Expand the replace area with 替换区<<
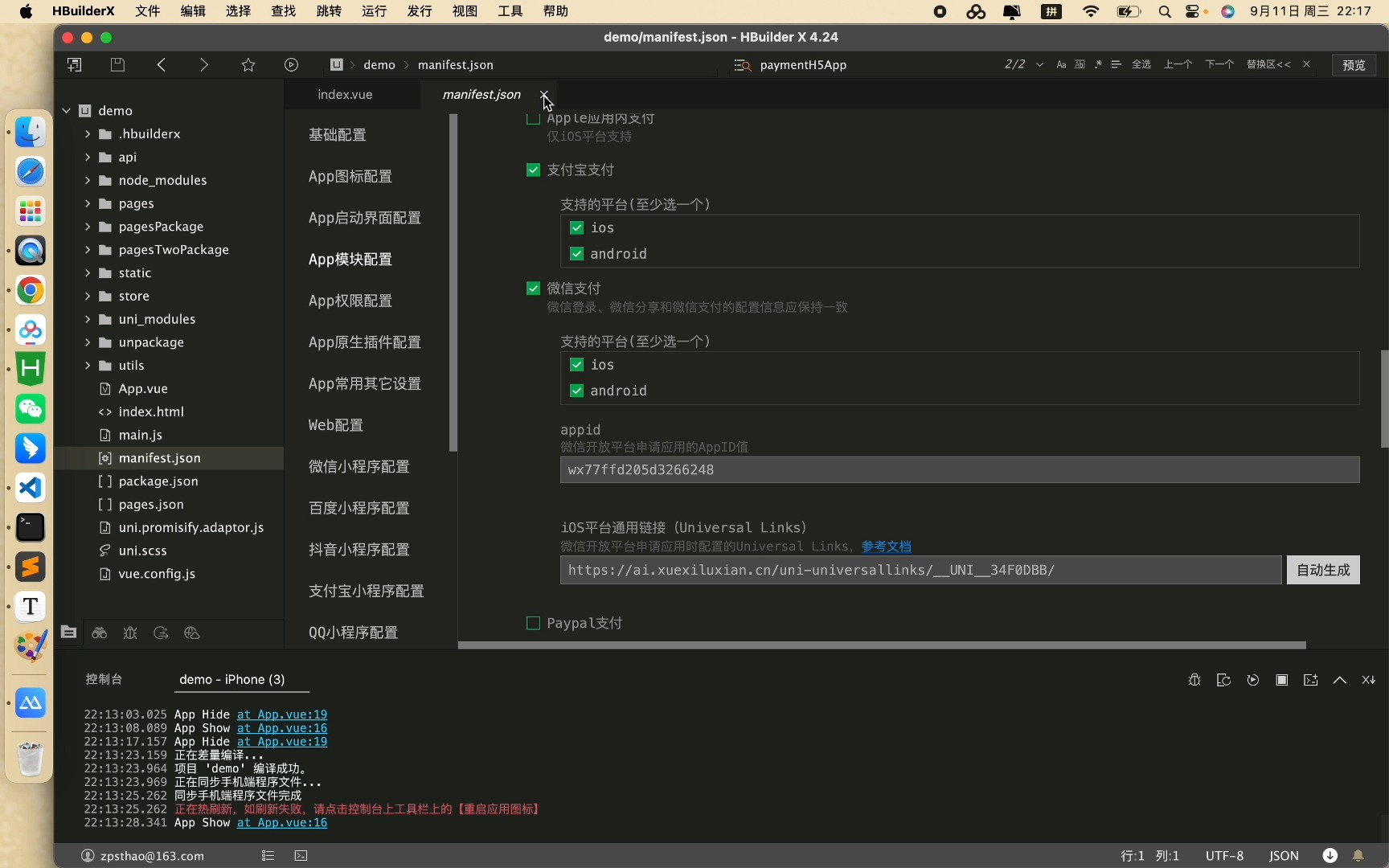This screenshot has width=1389, height=868. 1268,65
